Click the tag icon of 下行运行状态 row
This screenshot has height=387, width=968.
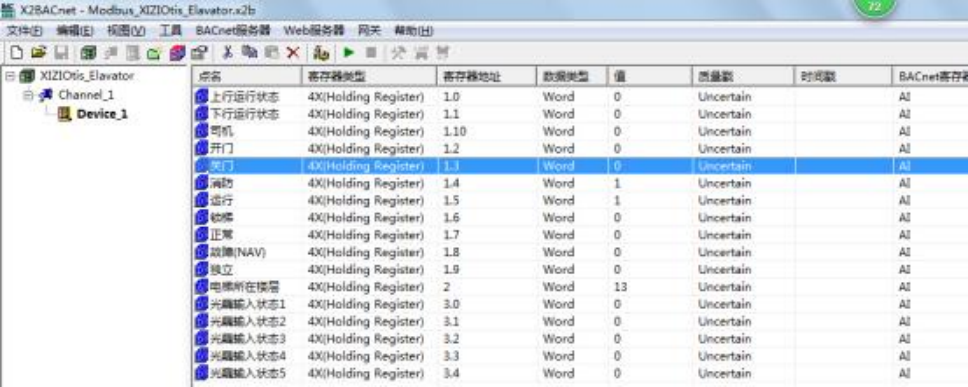(202, 114)
